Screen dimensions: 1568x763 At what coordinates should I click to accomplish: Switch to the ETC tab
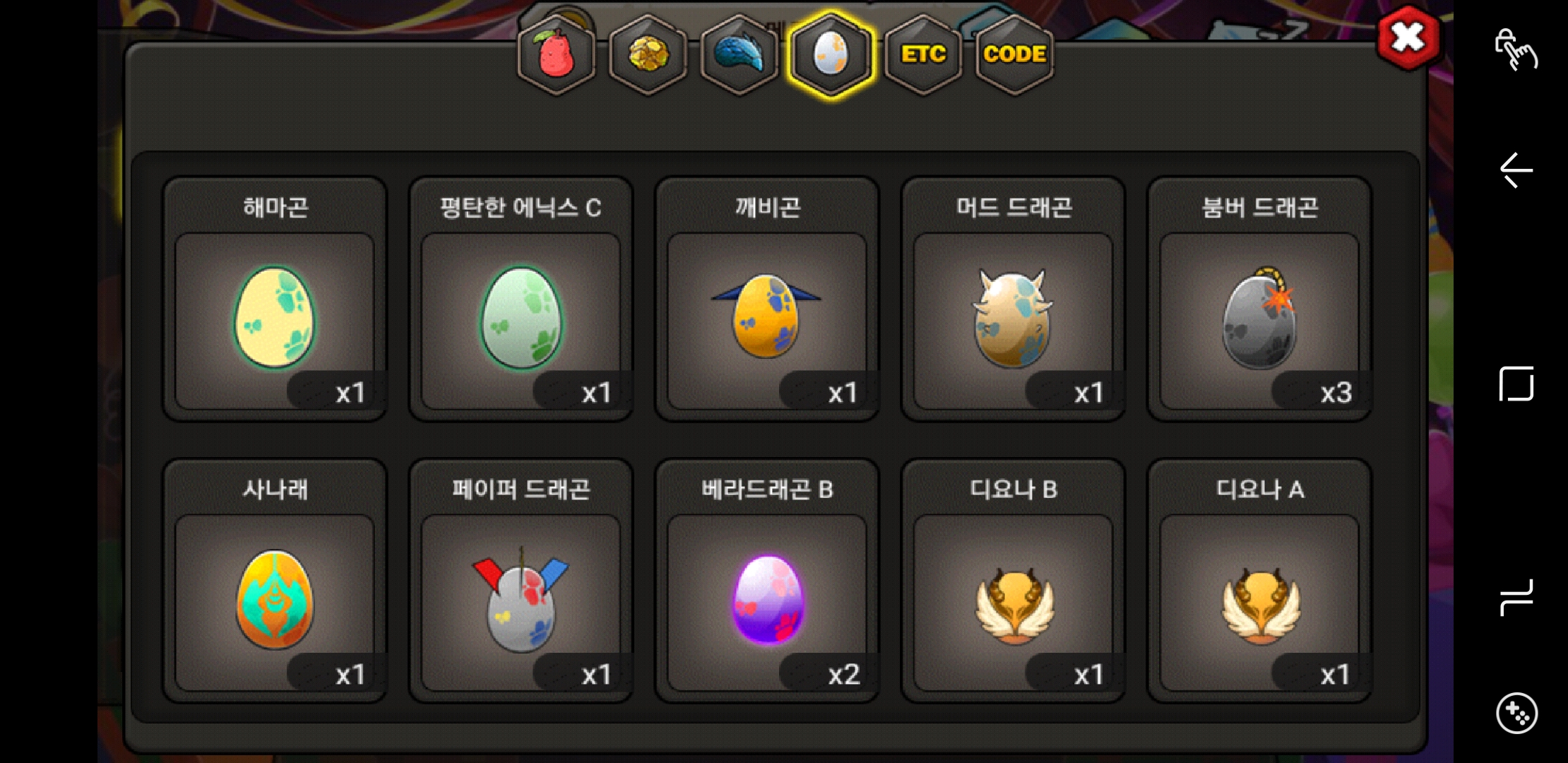tap(923, 54)
